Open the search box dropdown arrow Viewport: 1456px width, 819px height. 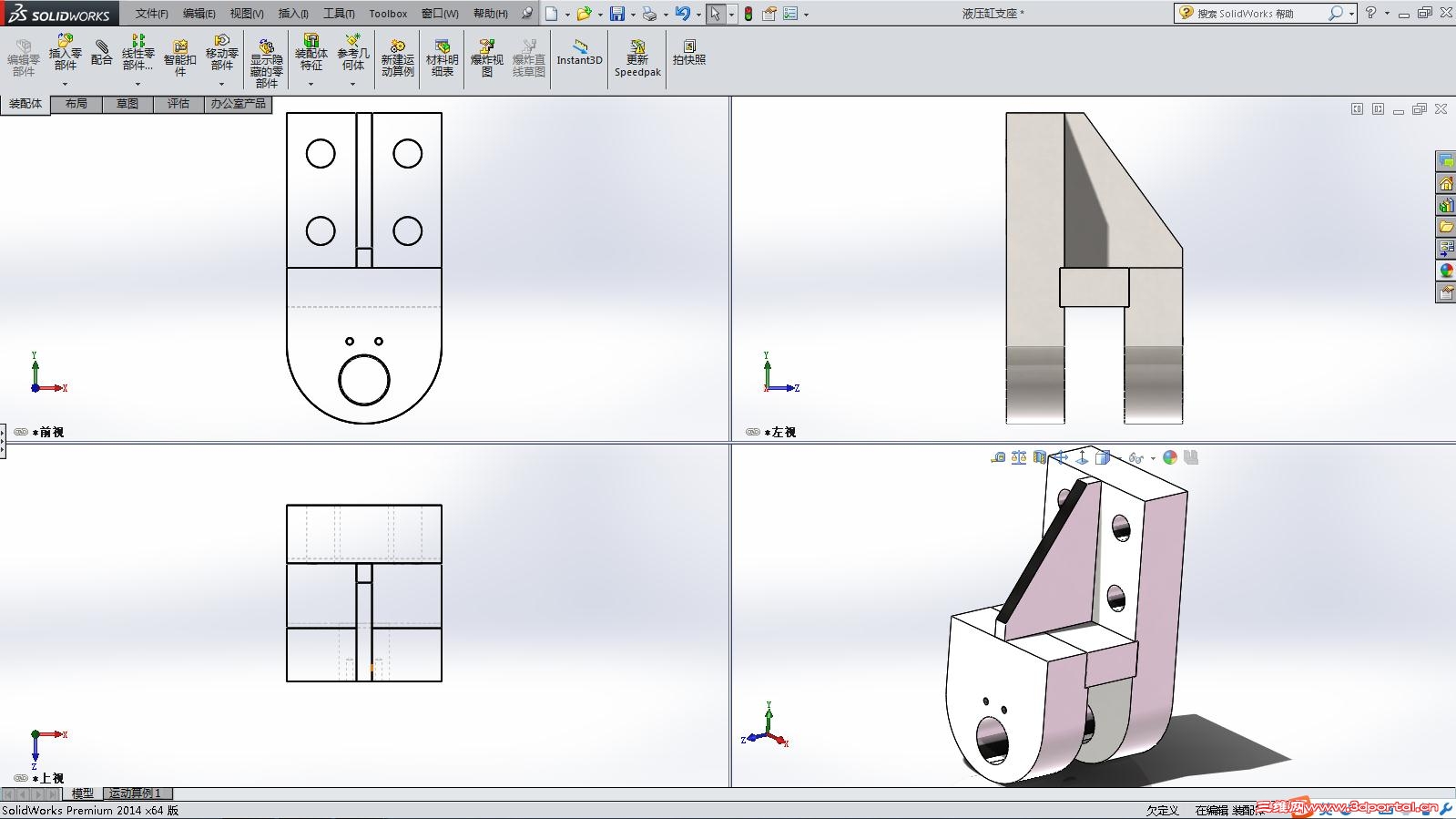pyautogui.click(x=1351, y=14)
